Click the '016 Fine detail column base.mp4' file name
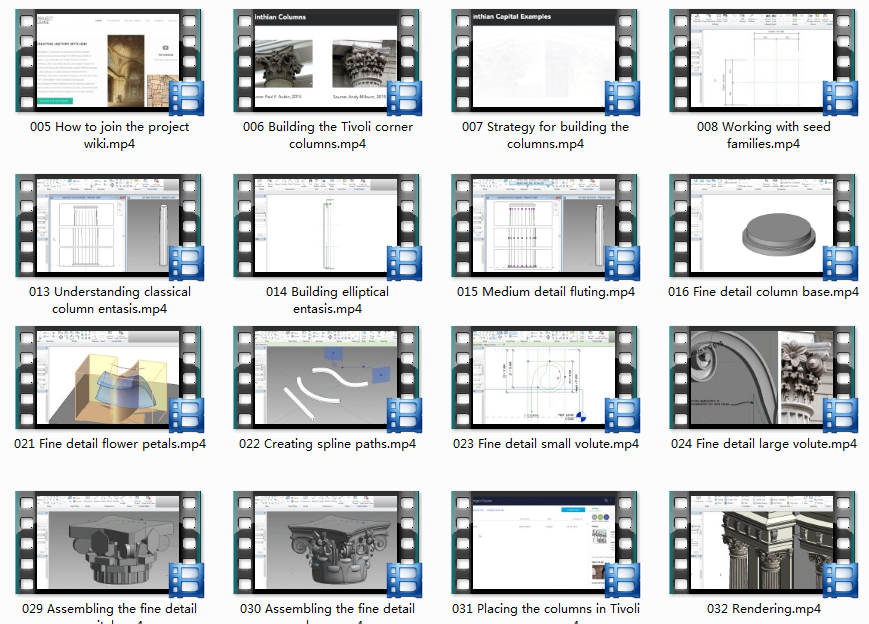Image resolution: width=869 pixels, height=624 pixels. coord(763,292)
